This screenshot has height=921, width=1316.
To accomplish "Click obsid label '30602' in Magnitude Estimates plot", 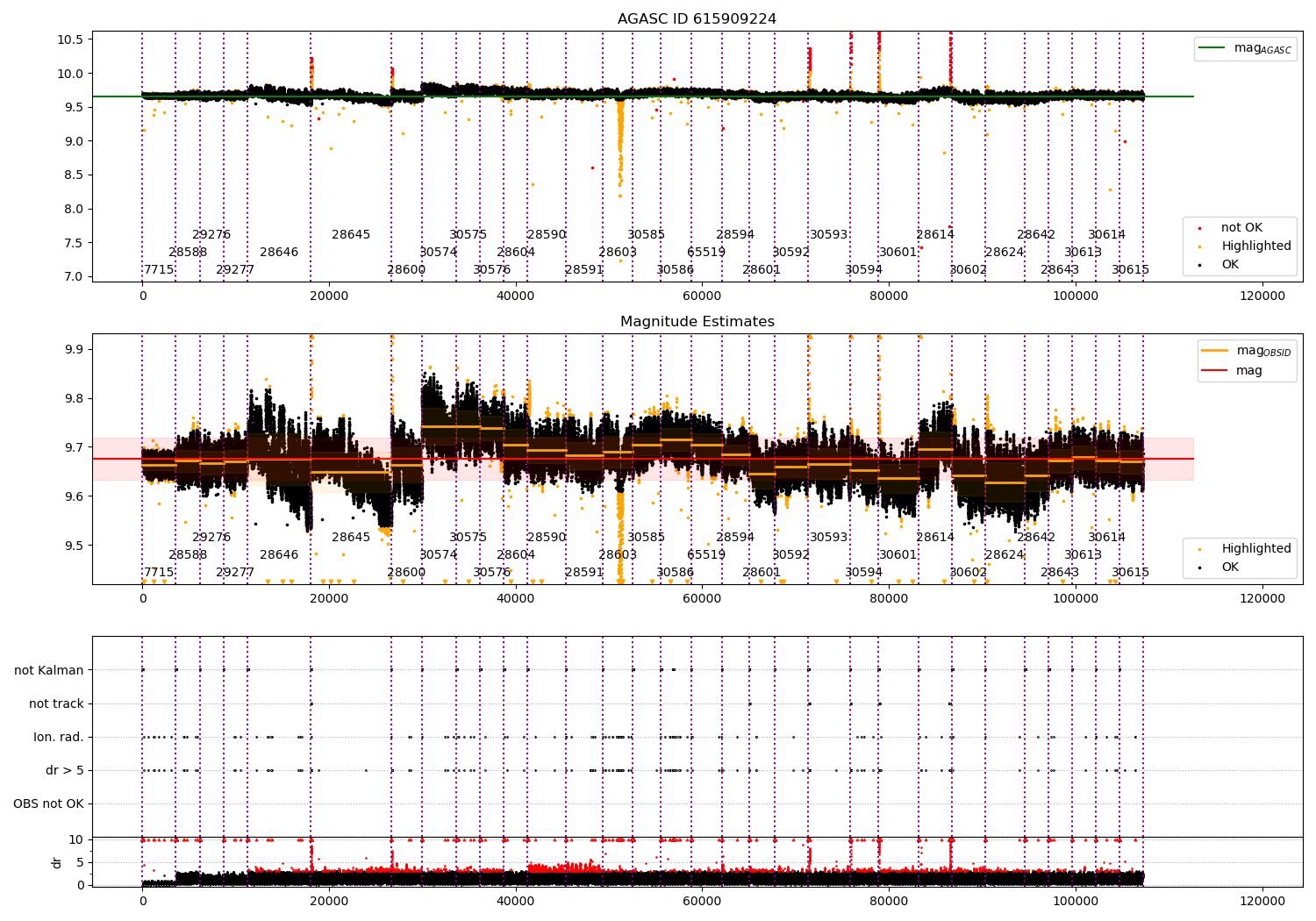I will coord(969,573).
